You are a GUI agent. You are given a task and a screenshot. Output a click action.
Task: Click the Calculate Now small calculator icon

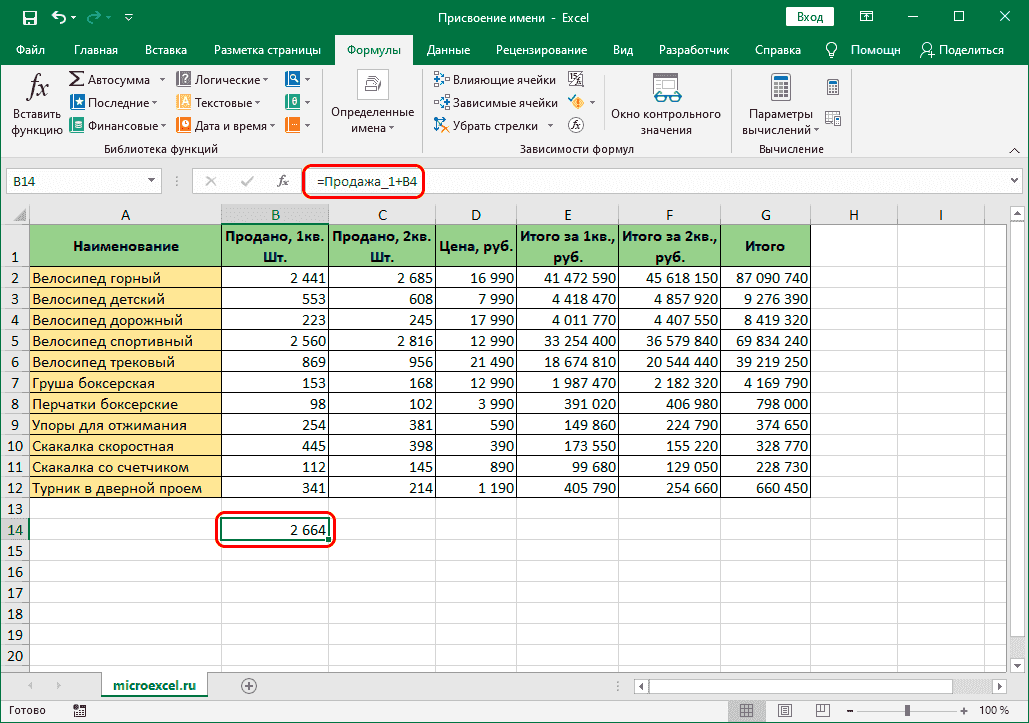(832, 88)
